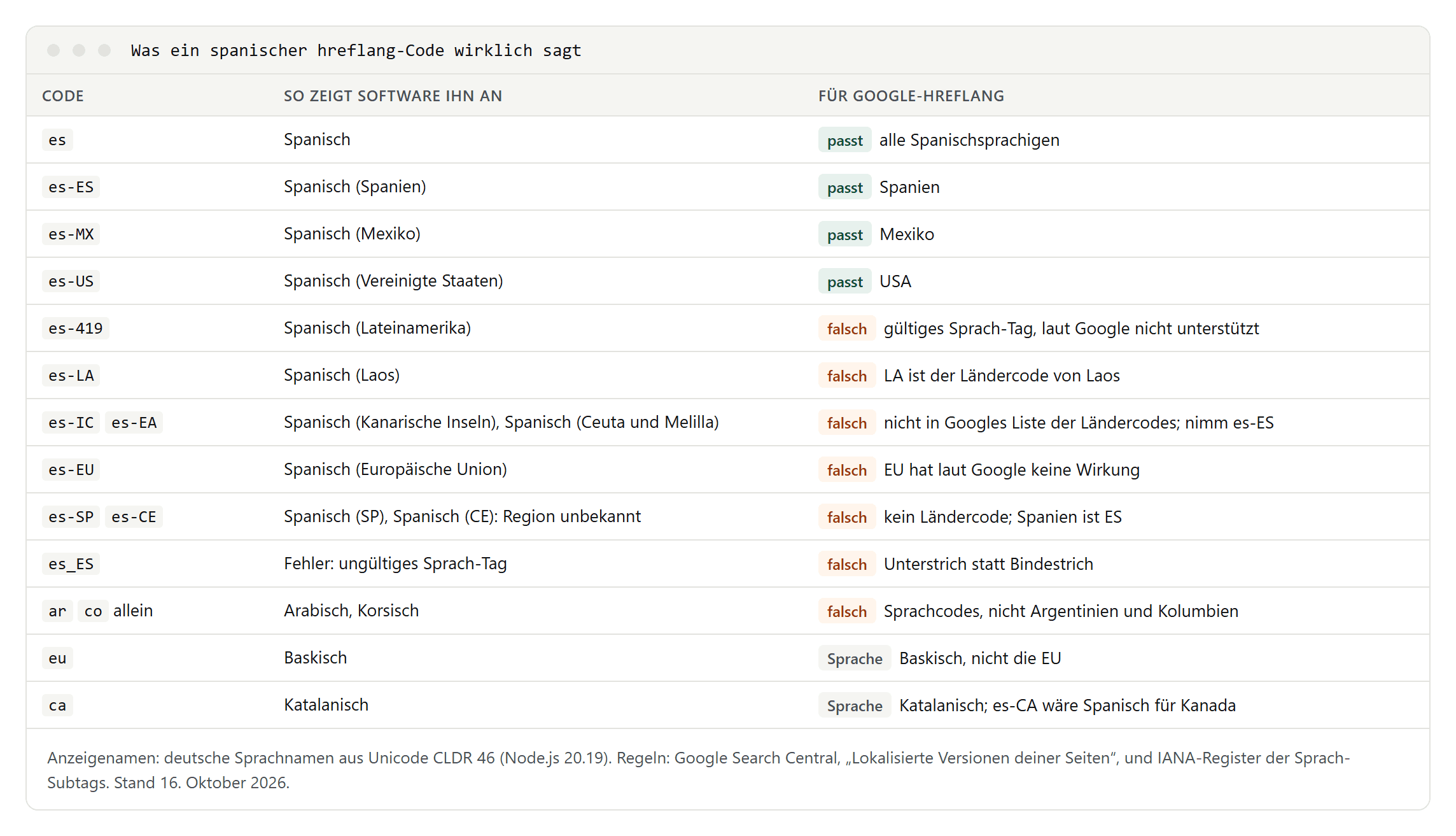Image resolution: width=1456 pixels, height=836 pixels.
Task: Click the es-EA code chip
Action: pyautogui.click(x=134, y=423)
